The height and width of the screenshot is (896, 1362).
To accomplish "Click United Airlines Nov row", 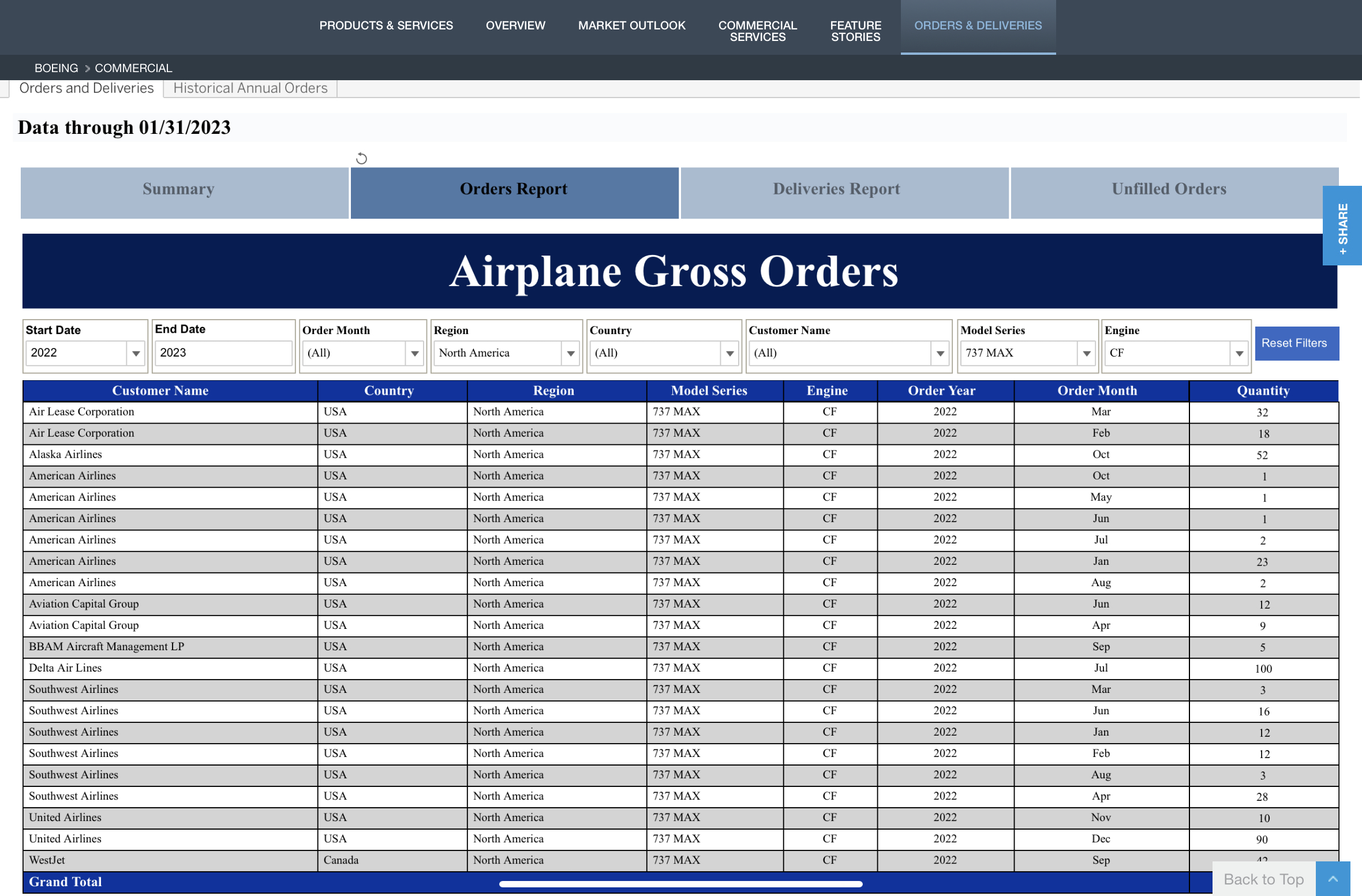I will [x=680, y=818].
